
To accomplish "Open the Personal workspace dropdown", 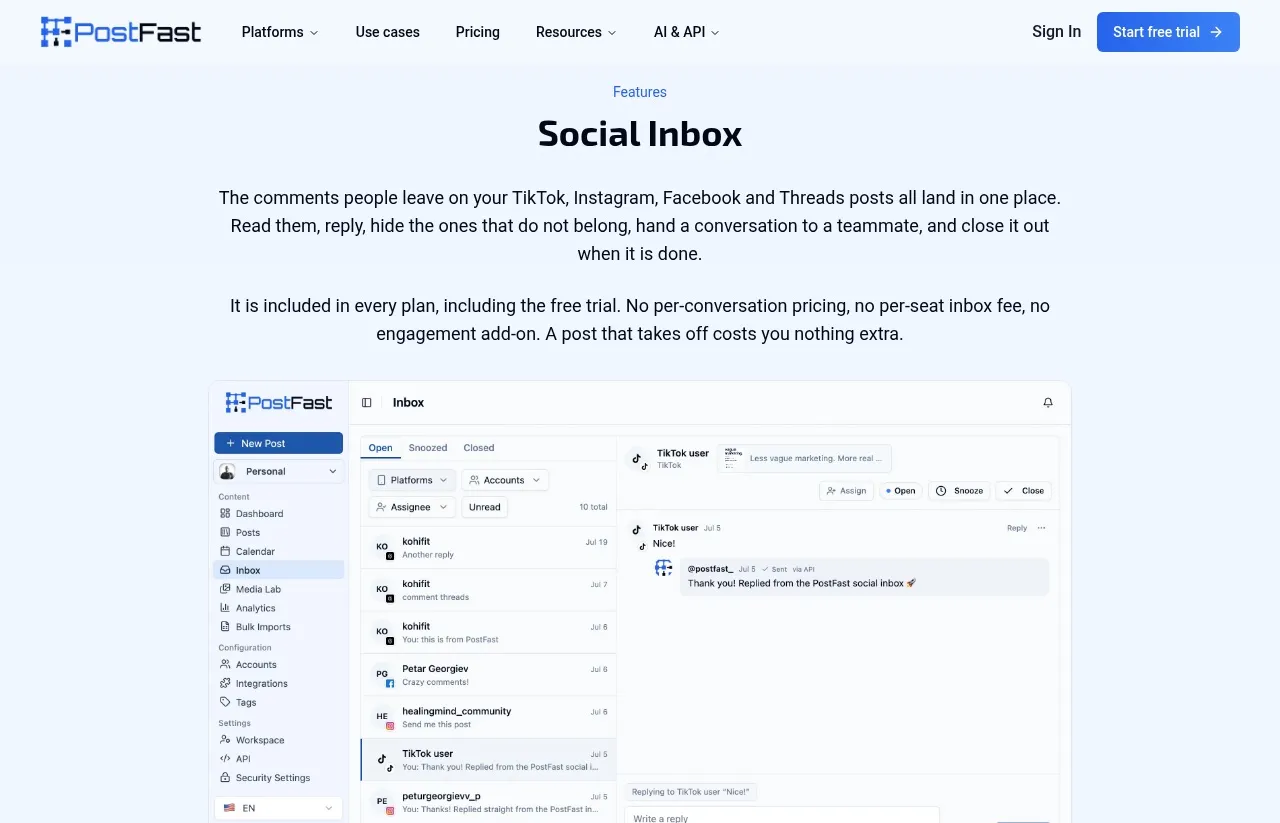I will (x=279, y=471).
